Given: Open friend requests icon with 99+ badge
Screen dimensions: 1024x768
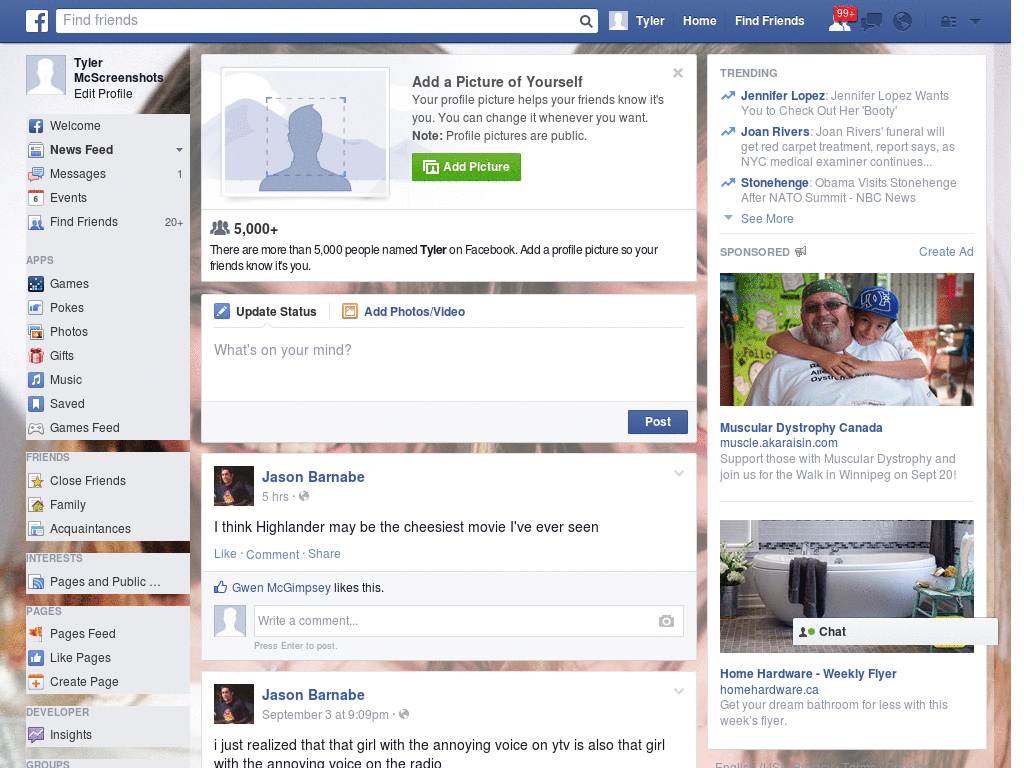Looking at the screenshot, I should click(841, 20).
